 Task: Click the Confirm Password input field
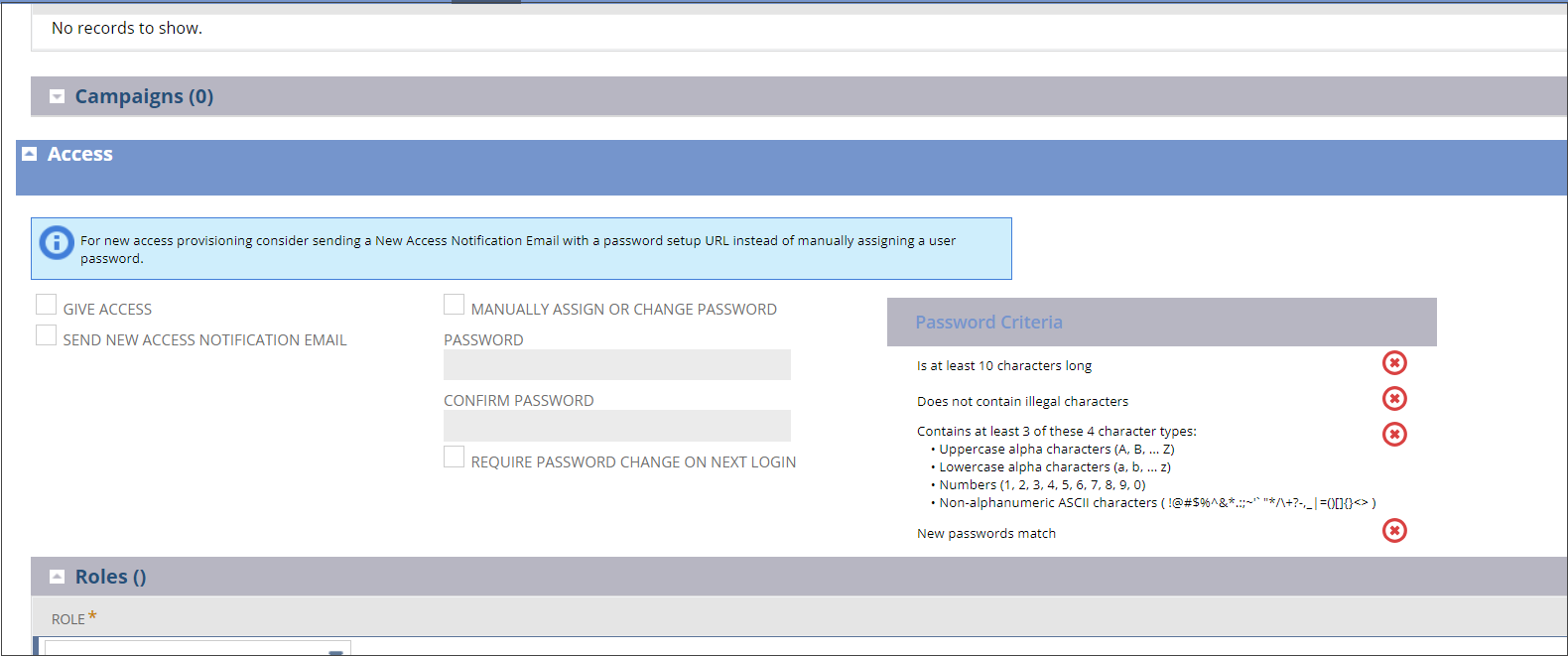tap(617, 426)
